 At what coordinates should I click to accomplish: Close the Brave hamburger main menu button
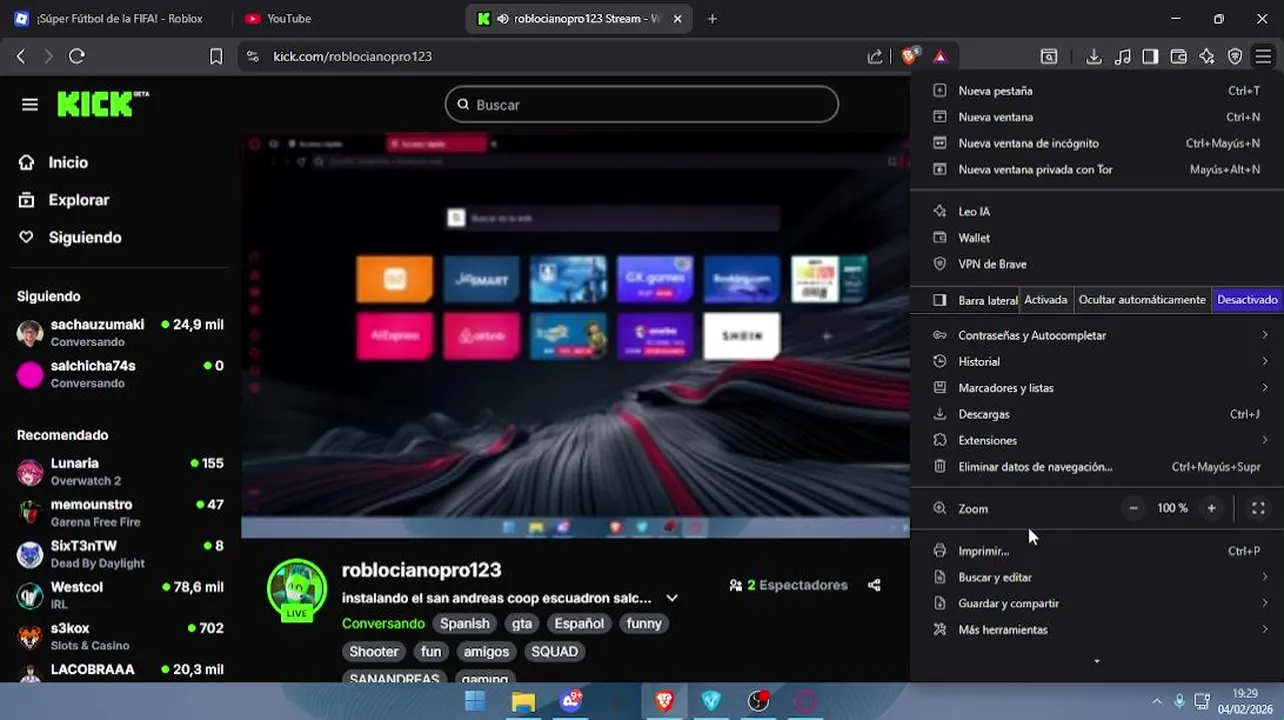(1263, 57)
